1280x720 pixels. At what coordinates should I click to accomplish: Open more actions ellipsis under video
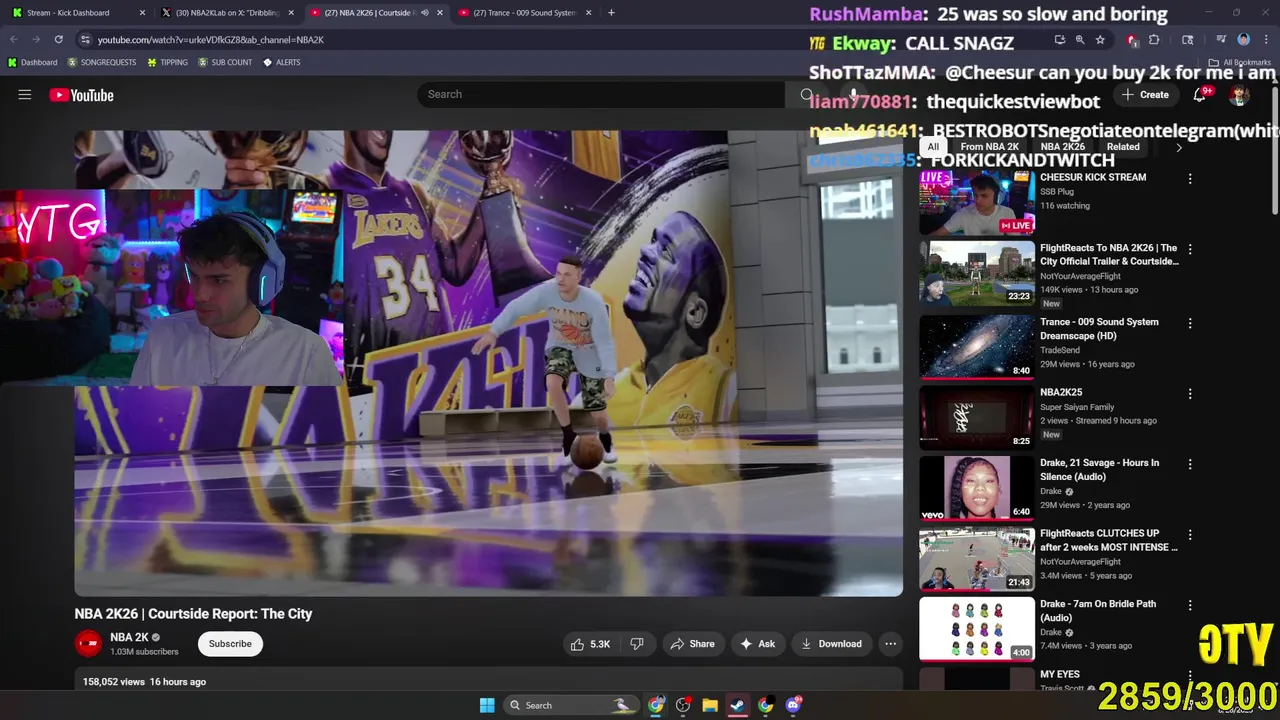(890, 644)
